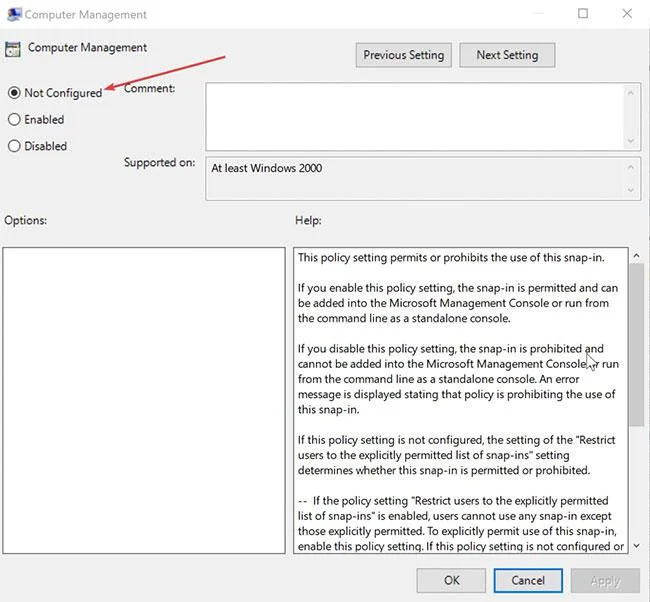The width and height of the screenshot is (650, 602).
Task: Select the Disabled radio button
Action: click(14, 146)
